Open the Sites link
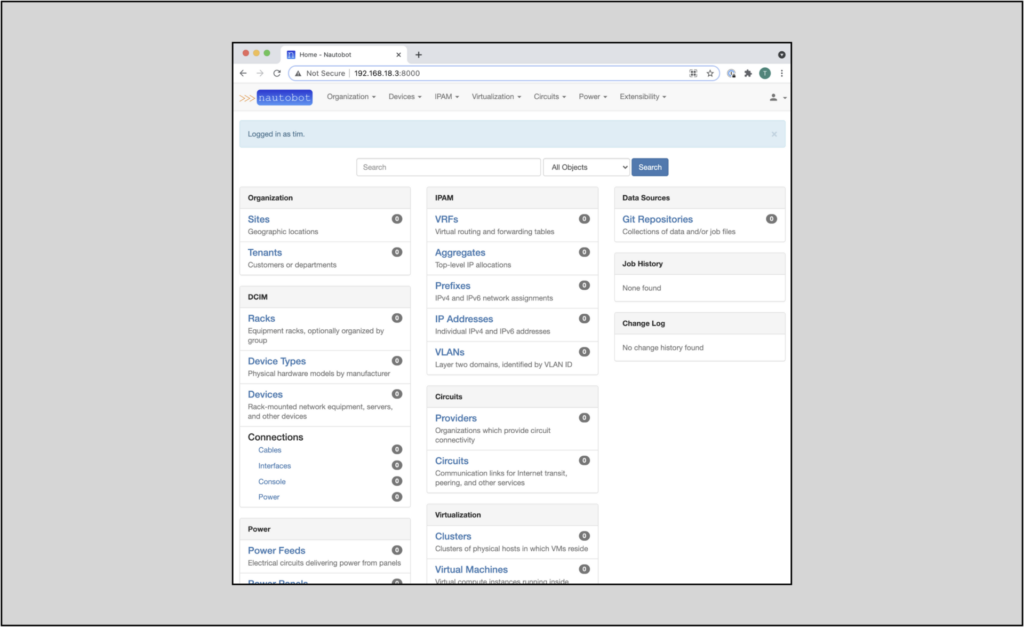Screen dimensions: 1024x627 click(x=259, y=219)
